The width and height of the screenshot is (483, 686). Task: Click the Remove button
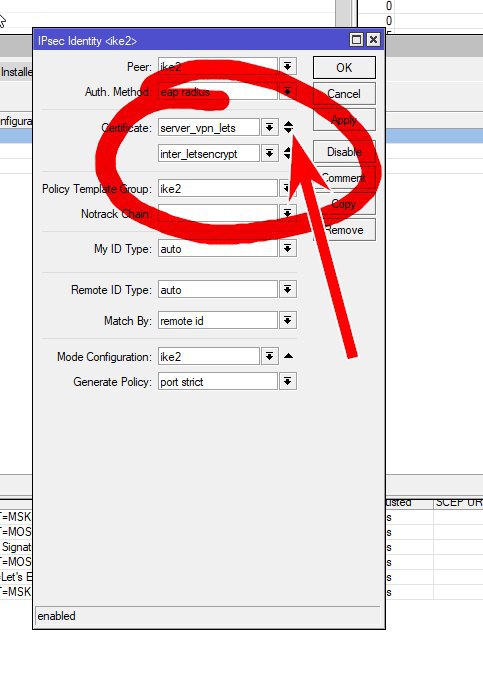[344, 230]
